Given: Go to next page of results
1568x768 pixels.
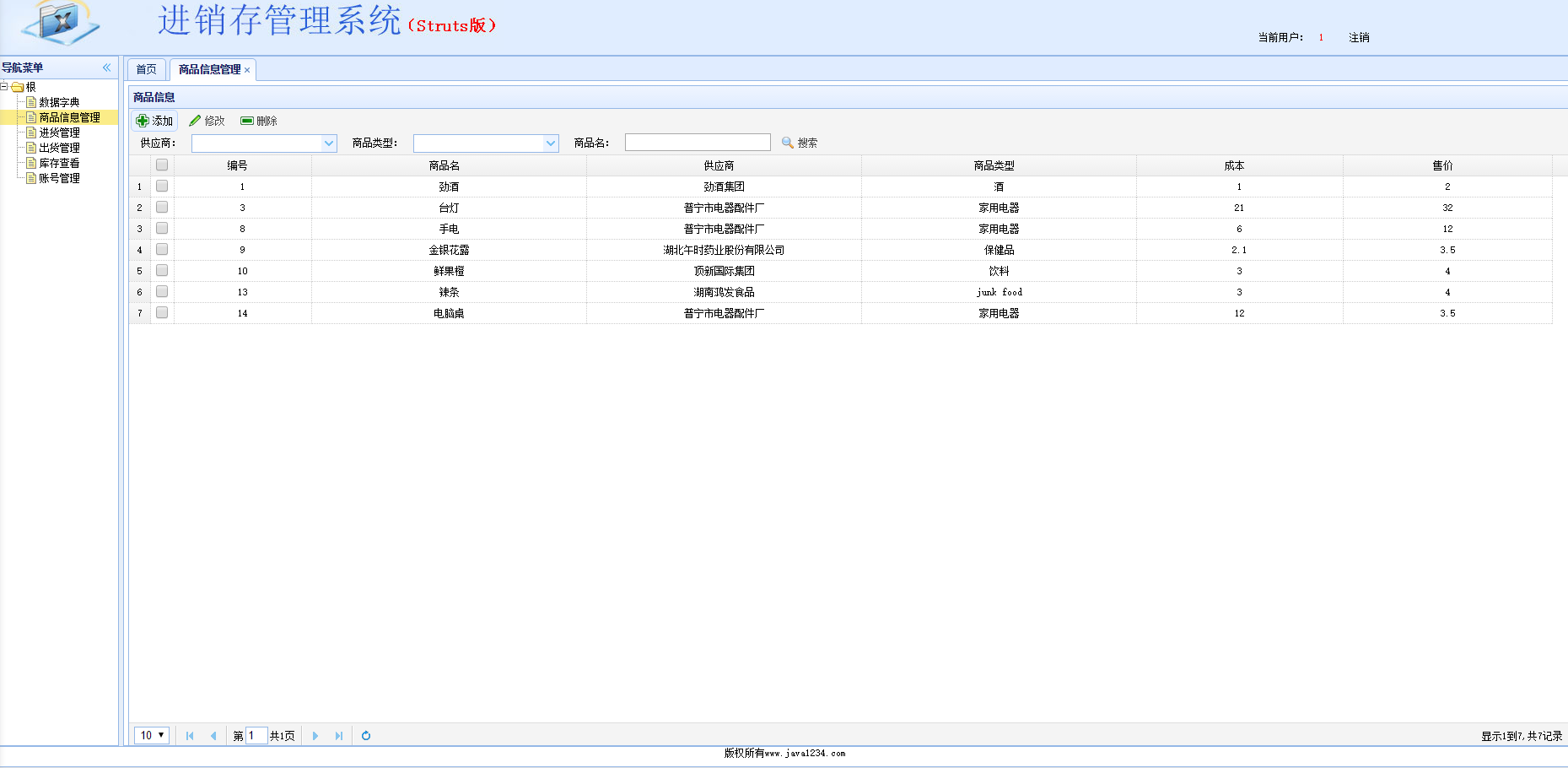Looking at the screenshot, I should (315, 736).
